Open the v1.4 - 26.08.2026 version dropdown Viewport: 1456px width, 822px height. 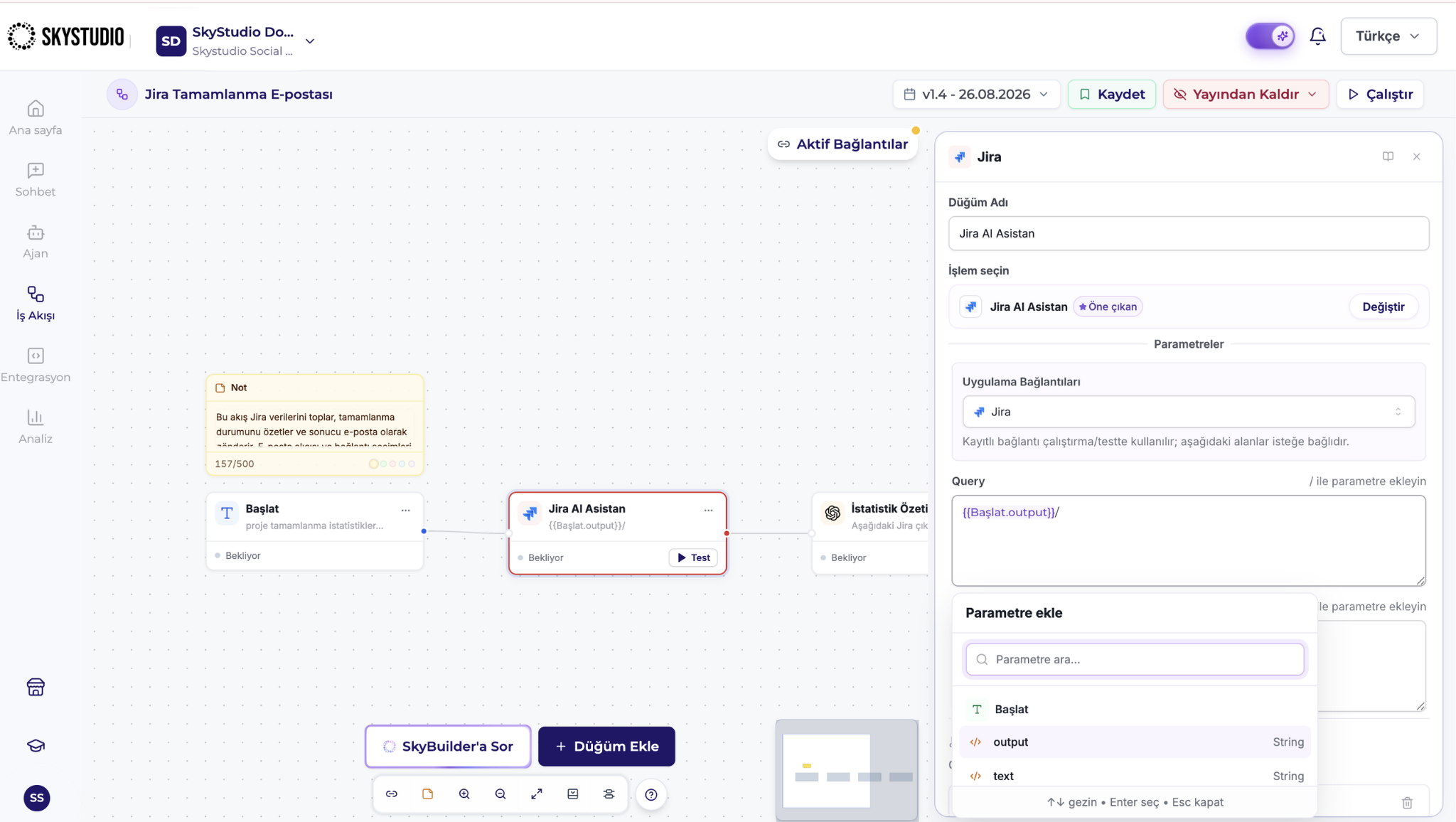(976, 95)
